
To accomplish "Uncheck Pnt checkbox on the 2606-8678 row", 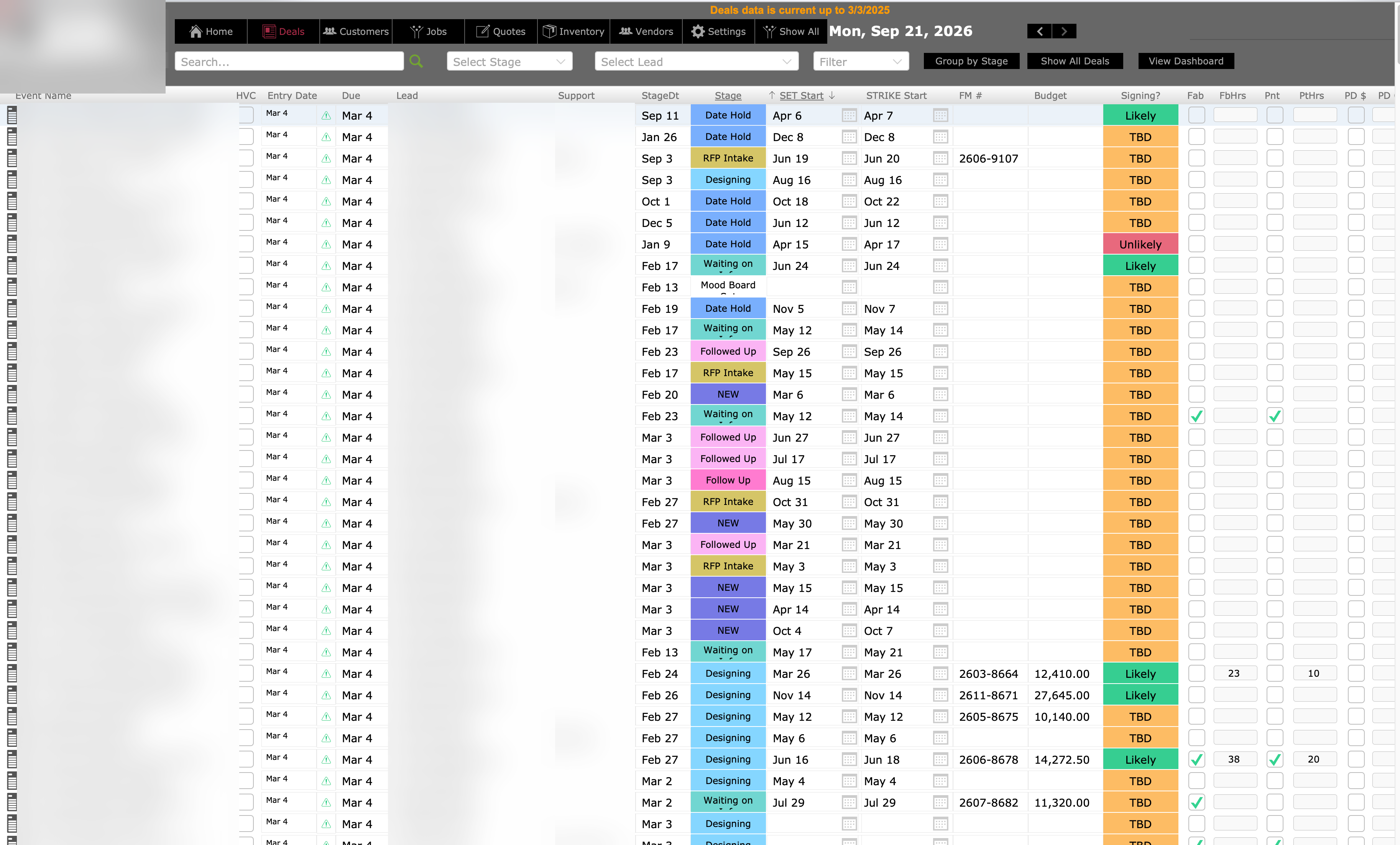I will [1274, 759].
